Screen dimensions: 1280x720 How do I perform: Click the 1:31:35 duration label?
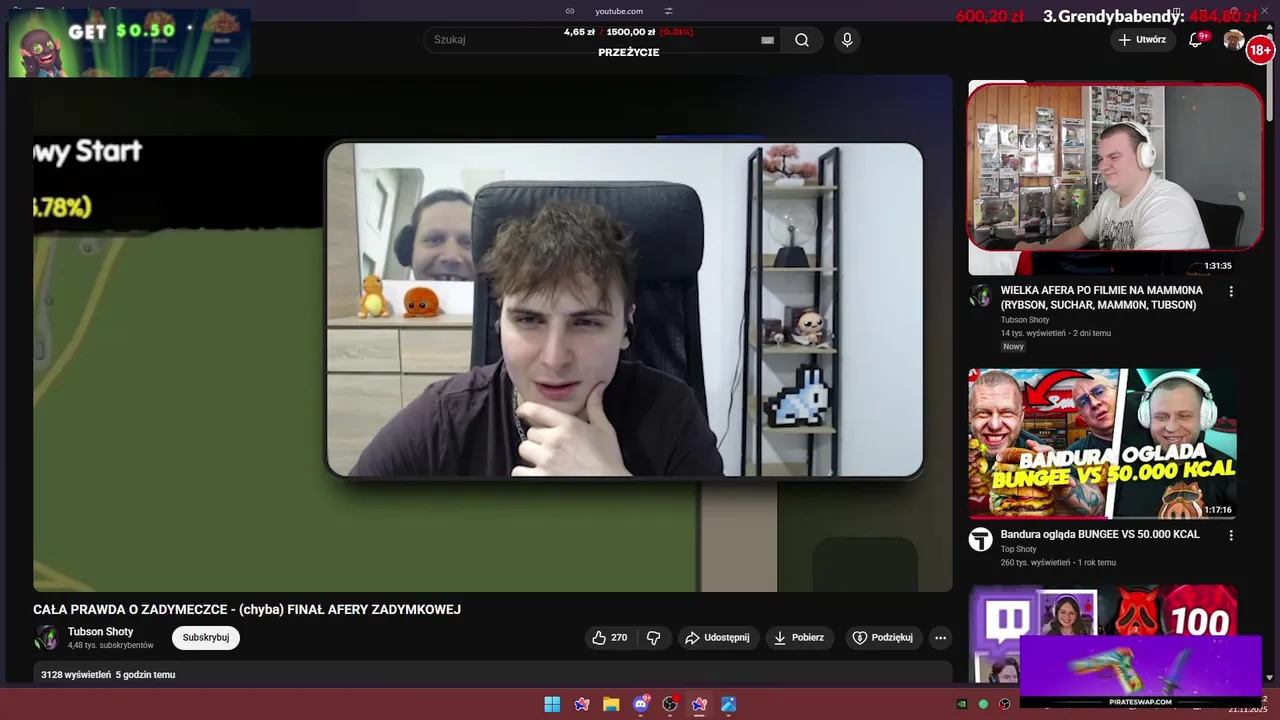pos(1217,266)
